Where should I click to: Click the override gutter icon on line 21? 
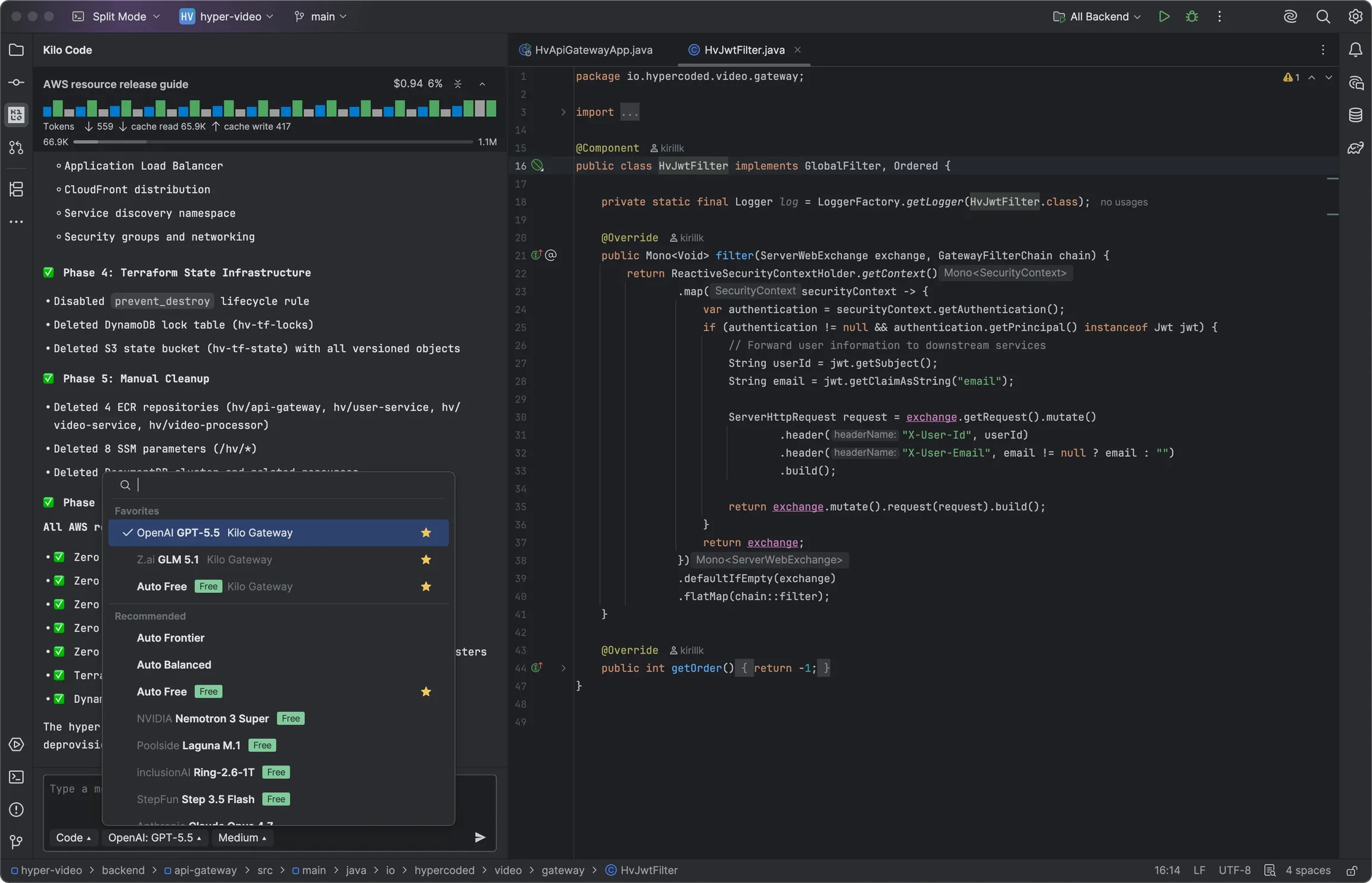click(x=537, y=255)
